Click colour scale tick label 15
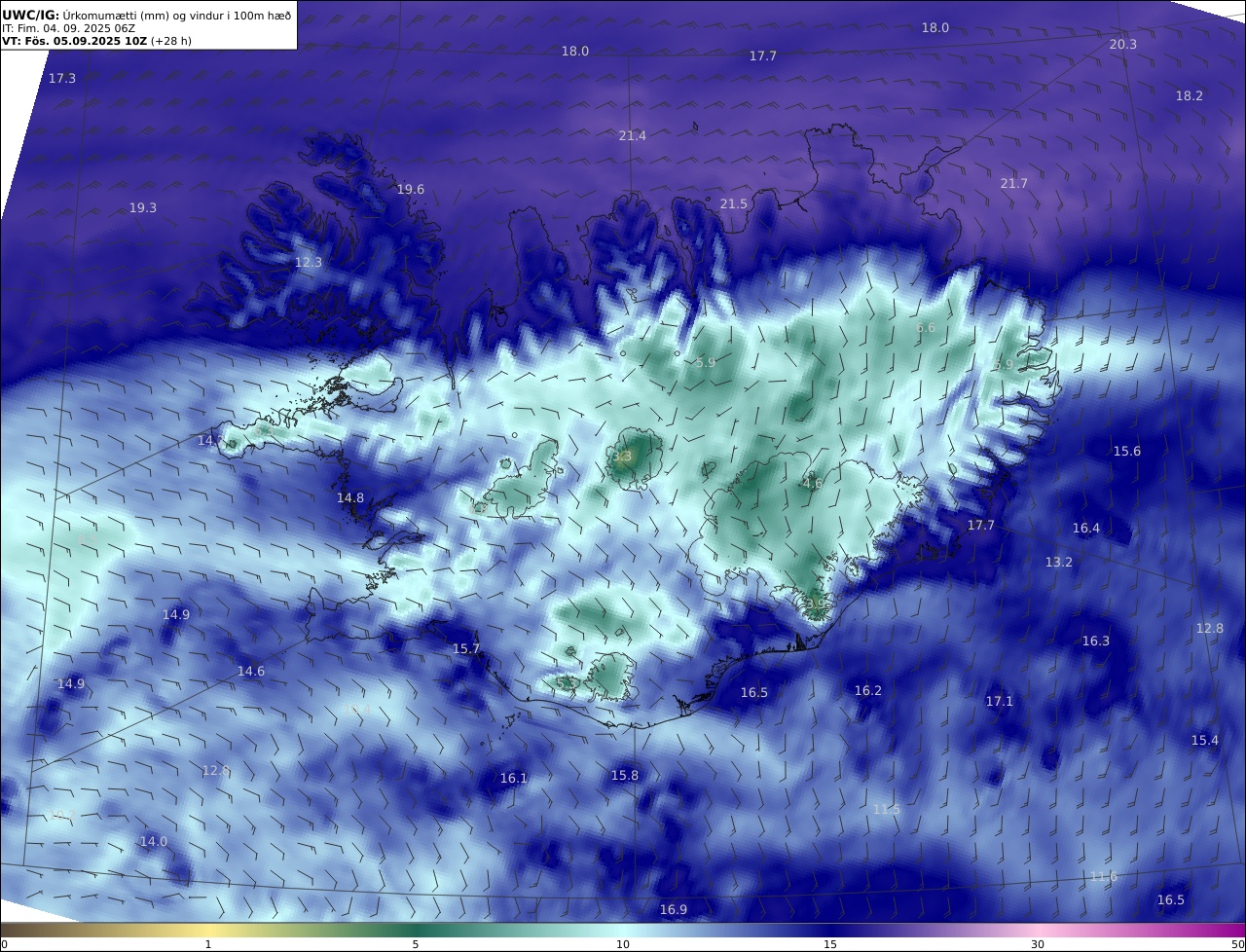 point(830,944)
